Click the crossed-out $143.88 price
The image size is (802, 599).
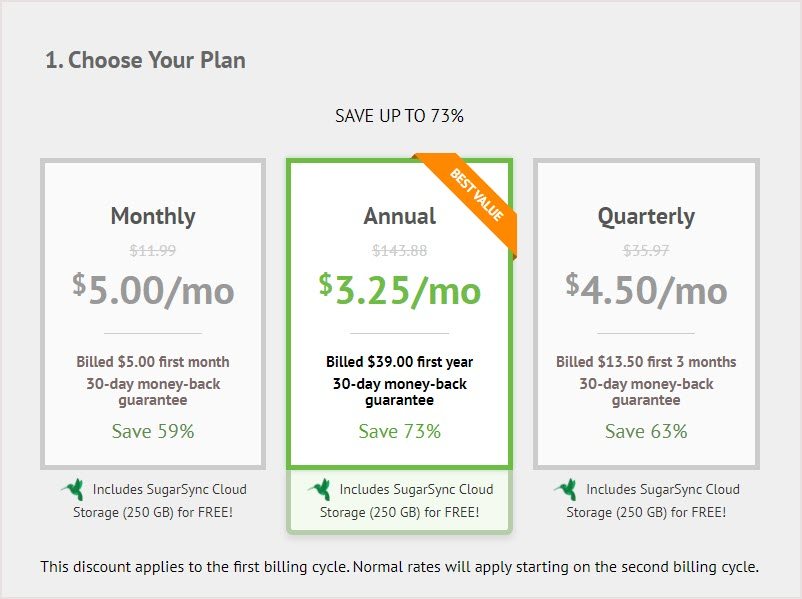399,250
